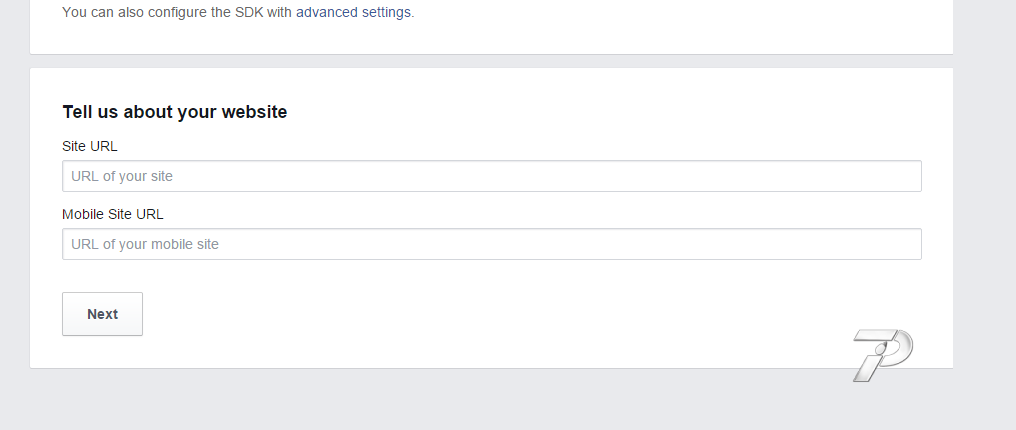The width and height of the screenshot is (1016, 430).
Task: Click the right end of Site URL field
Action: [x=900, y=176]
